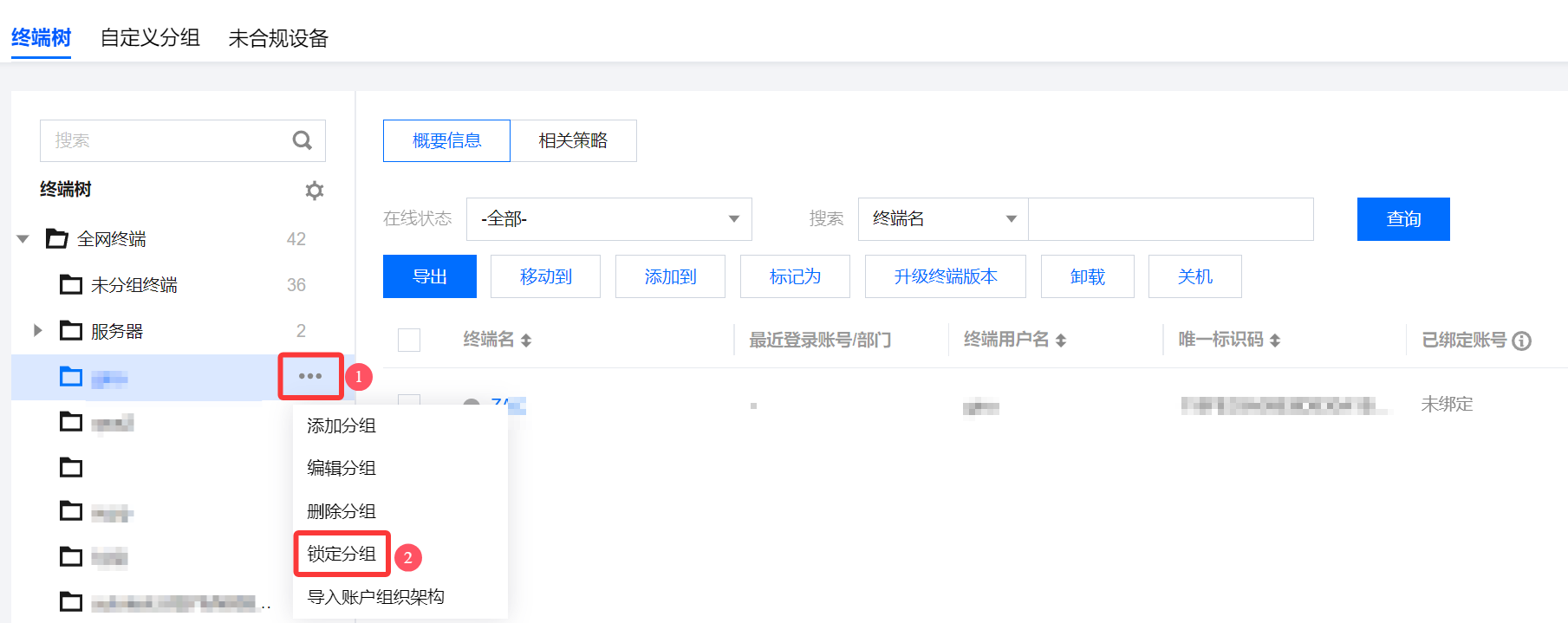Click the search magnifier icon in tree panel
This screenshot has height=623, width=1568.
pyautogui.click(x=302, y=140)
